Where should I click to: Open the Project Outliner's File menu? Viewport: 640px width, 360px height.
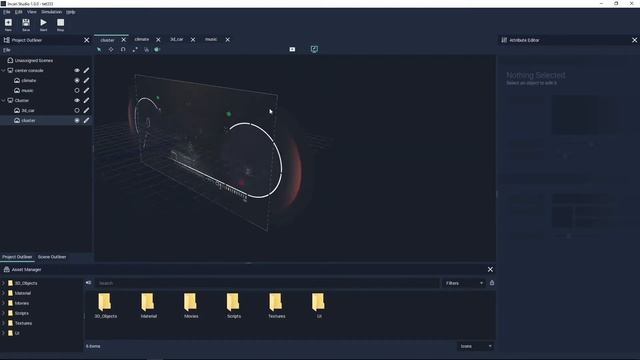pyautogui.click(x=7, y=50)
